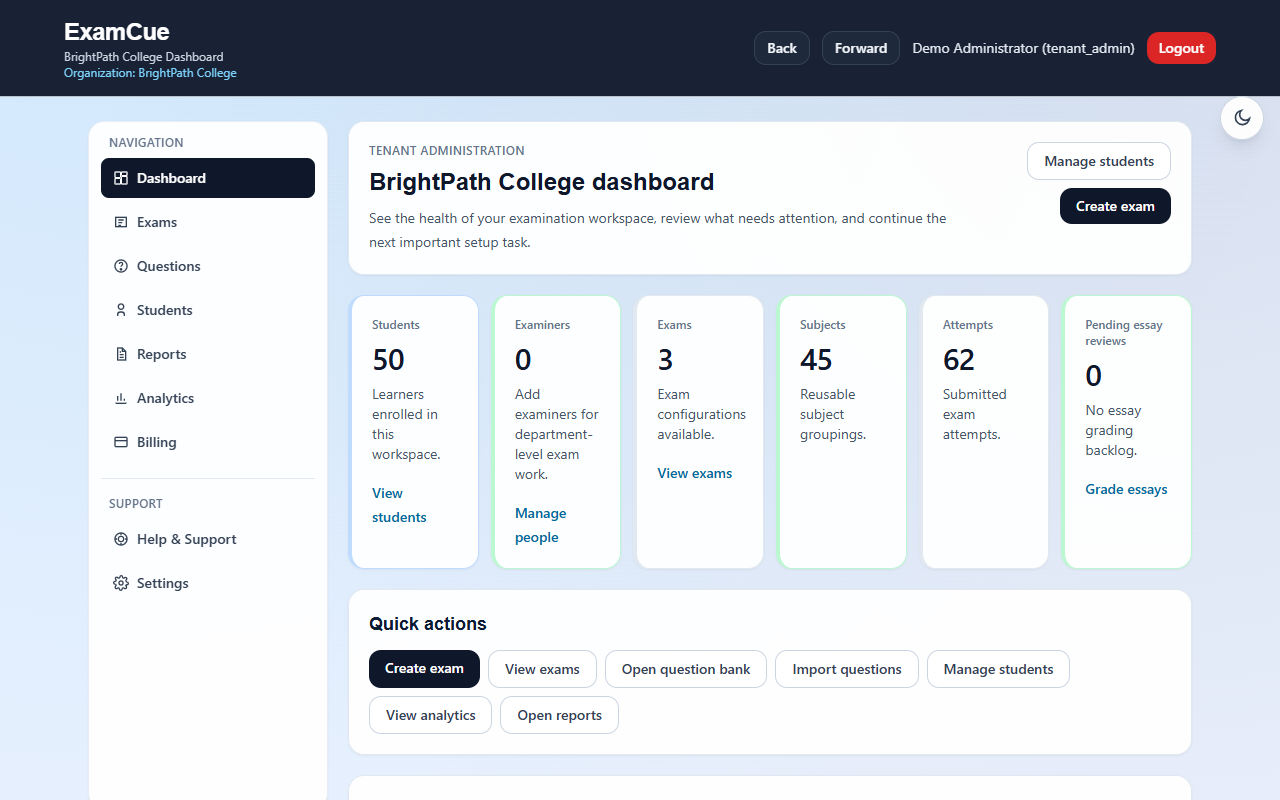Click the Exams list icon in sidebar

click(121, 222)
